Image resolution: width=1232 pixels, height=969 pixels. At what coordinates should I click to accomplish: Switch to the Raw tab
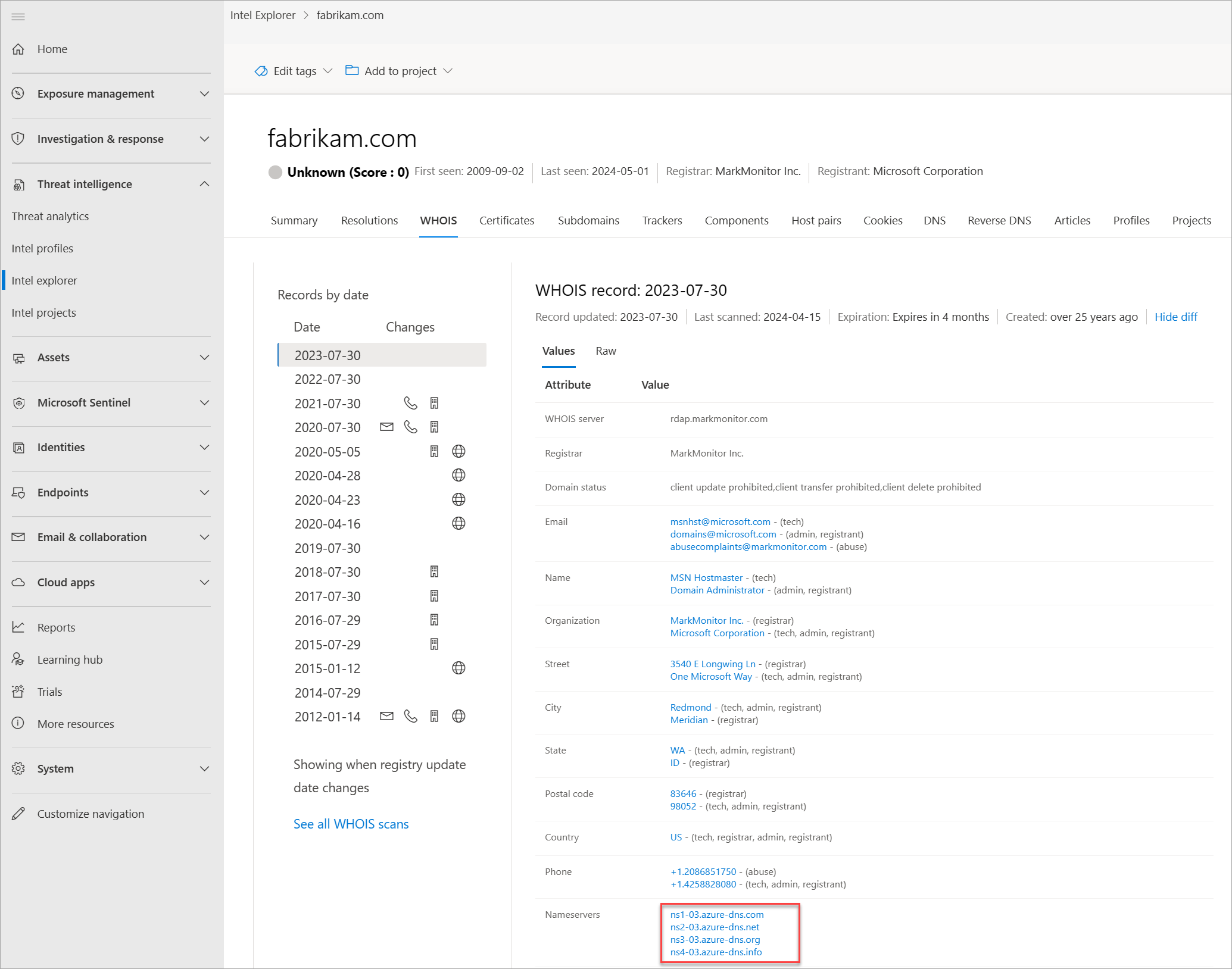pyautogui.click(x=606, y=351)
